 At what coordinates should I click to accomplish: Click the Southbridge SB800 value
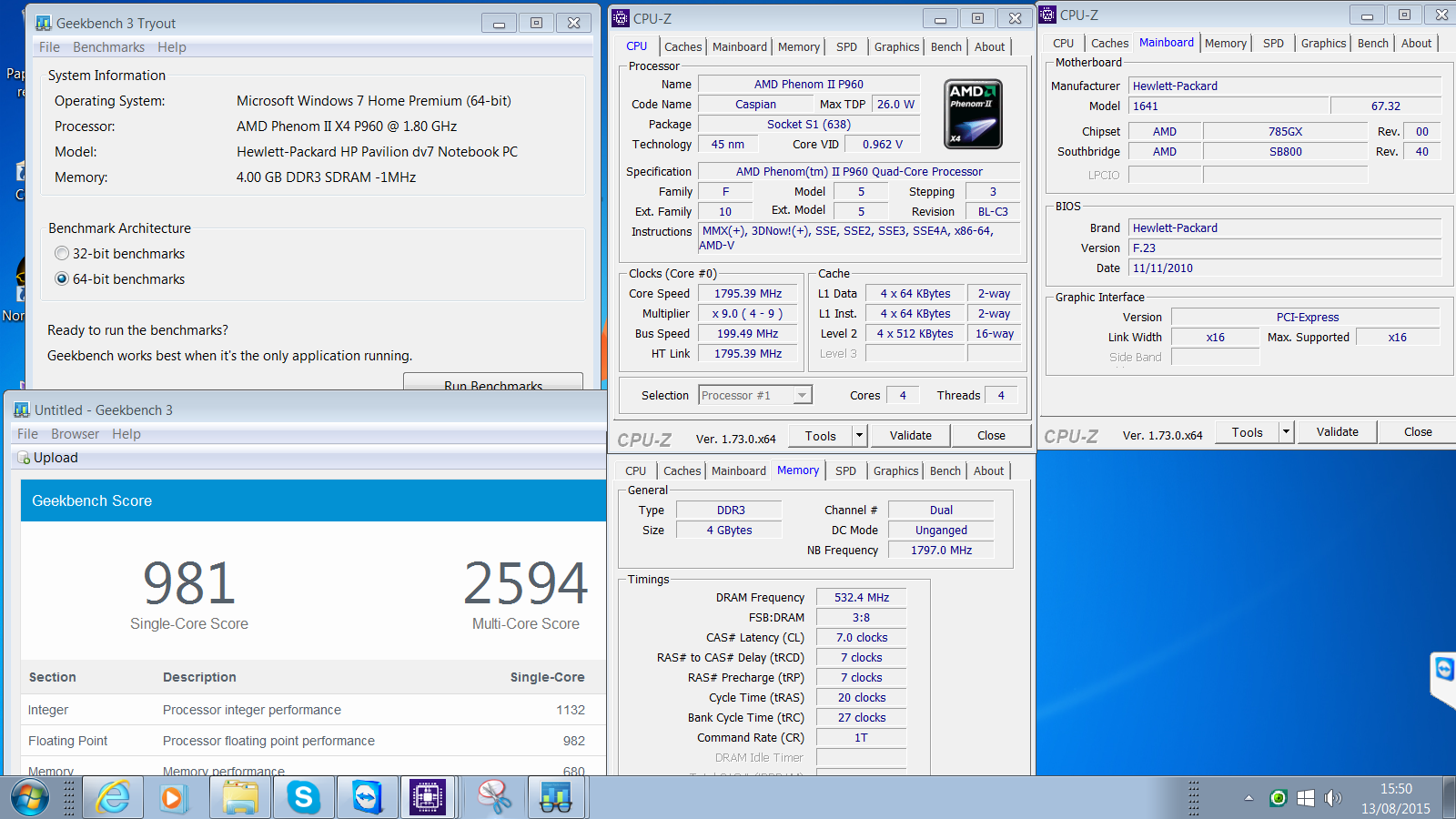coord(1285,151)
